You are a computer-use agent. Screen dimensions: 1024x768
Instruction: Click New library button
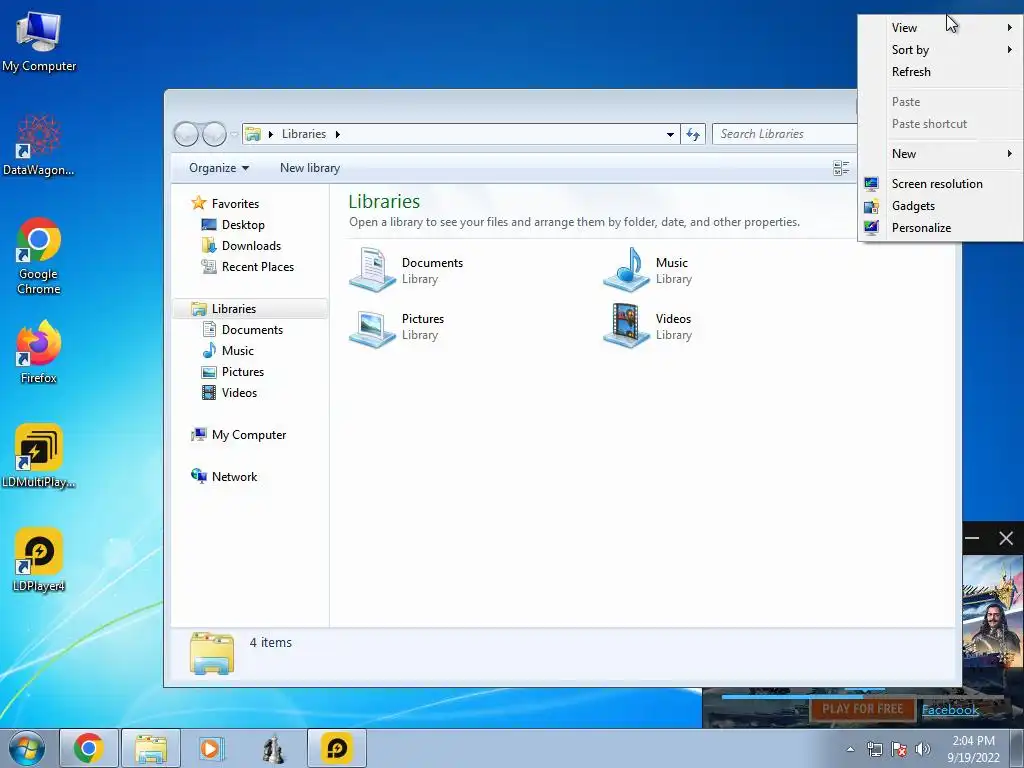coord(310,168)
